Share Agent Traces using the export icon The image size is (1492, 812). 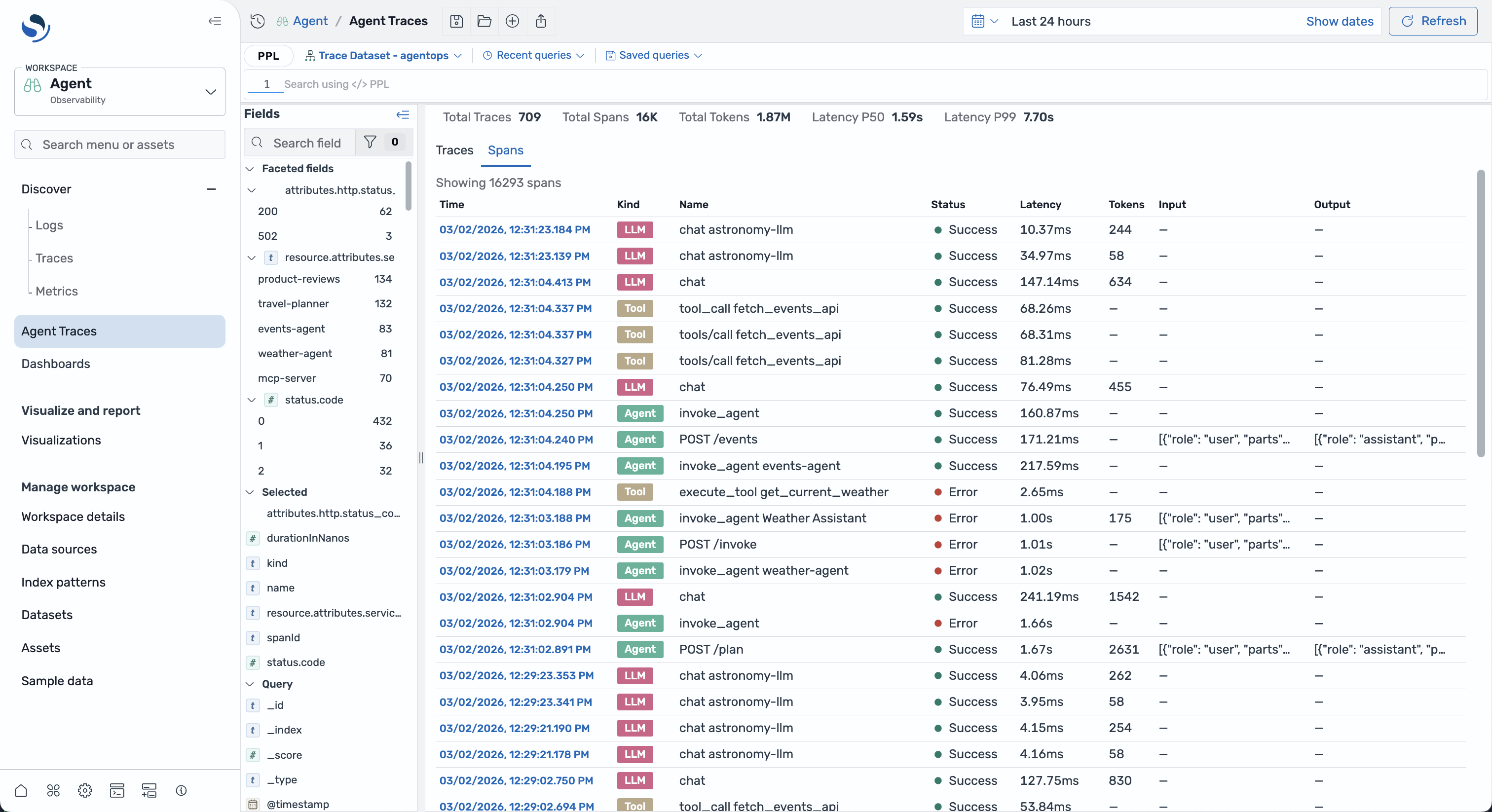(x=540, y=21)
